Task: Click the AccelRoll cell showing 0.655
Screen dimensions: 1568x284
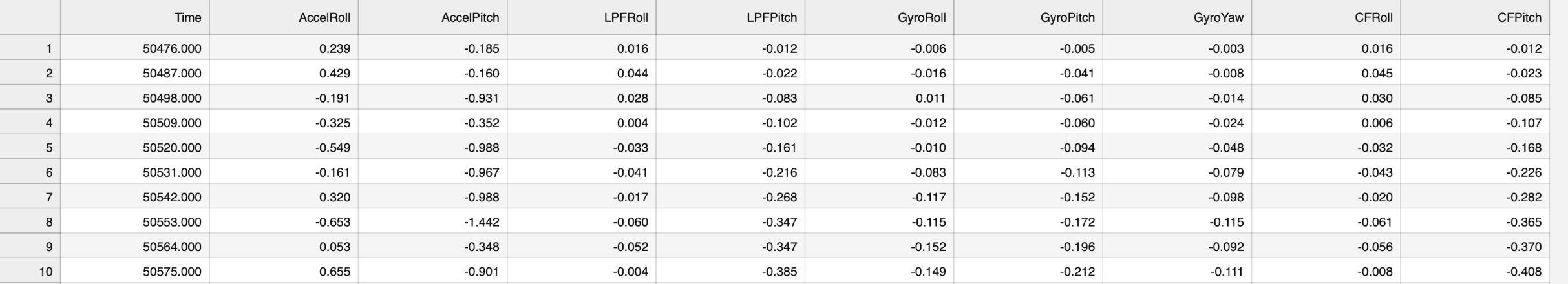Action: (x=284, y=272)
